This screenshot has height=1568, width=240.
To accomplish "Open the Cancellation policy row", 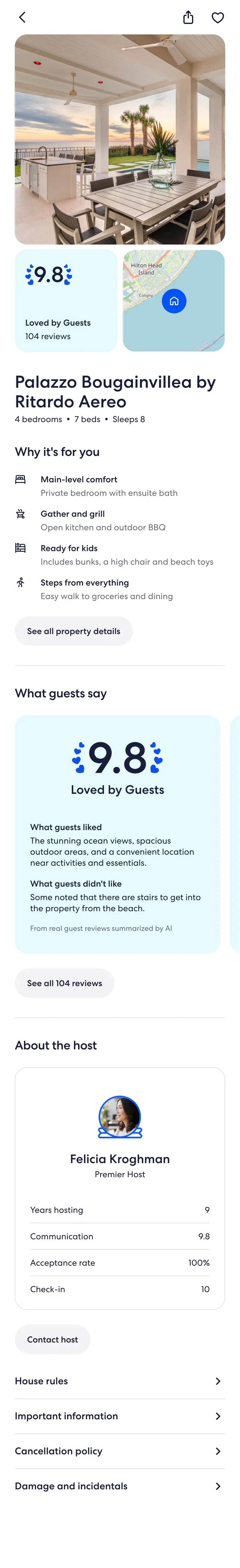I will point(120,1451).
